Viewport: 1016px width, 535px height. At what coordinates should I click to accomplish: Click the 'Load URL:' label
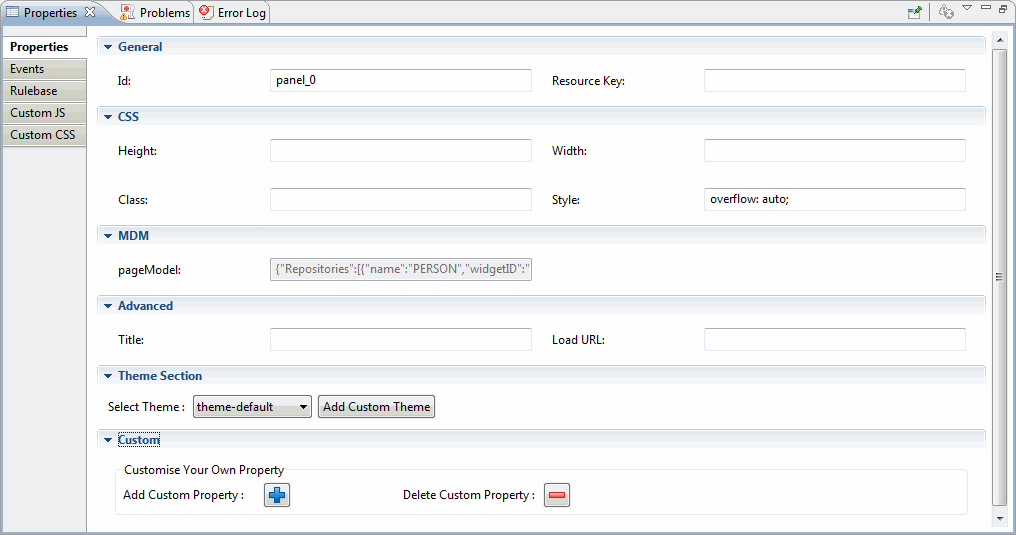pos(578,340)
